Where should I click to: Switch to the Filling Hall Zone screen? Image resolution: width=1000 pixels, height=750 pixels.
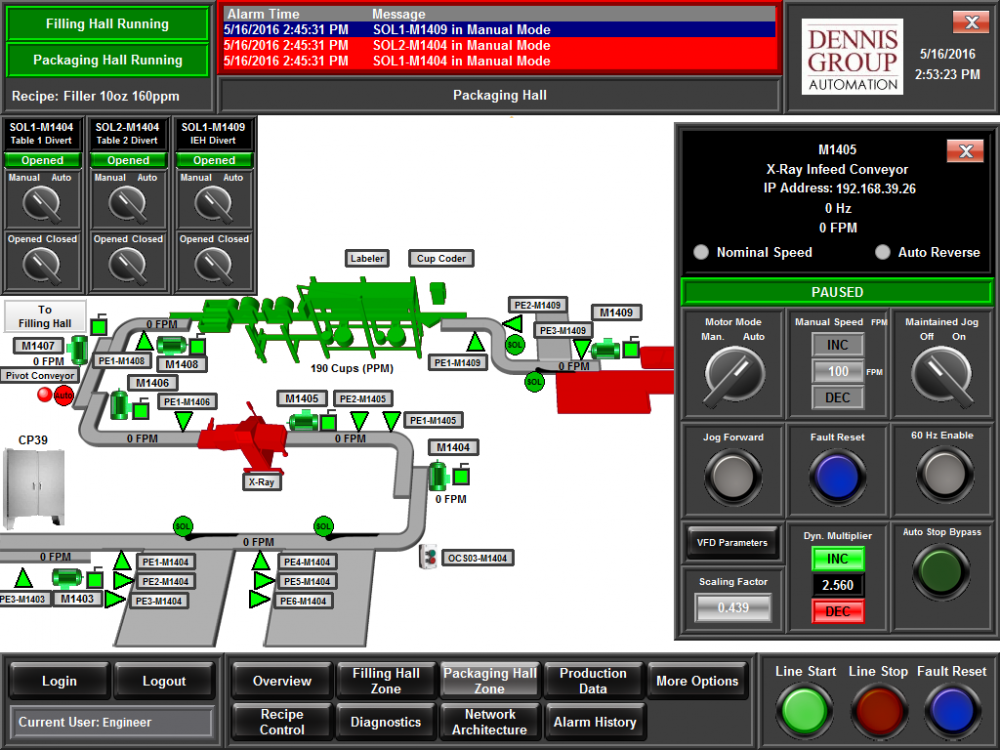[385, 680]
